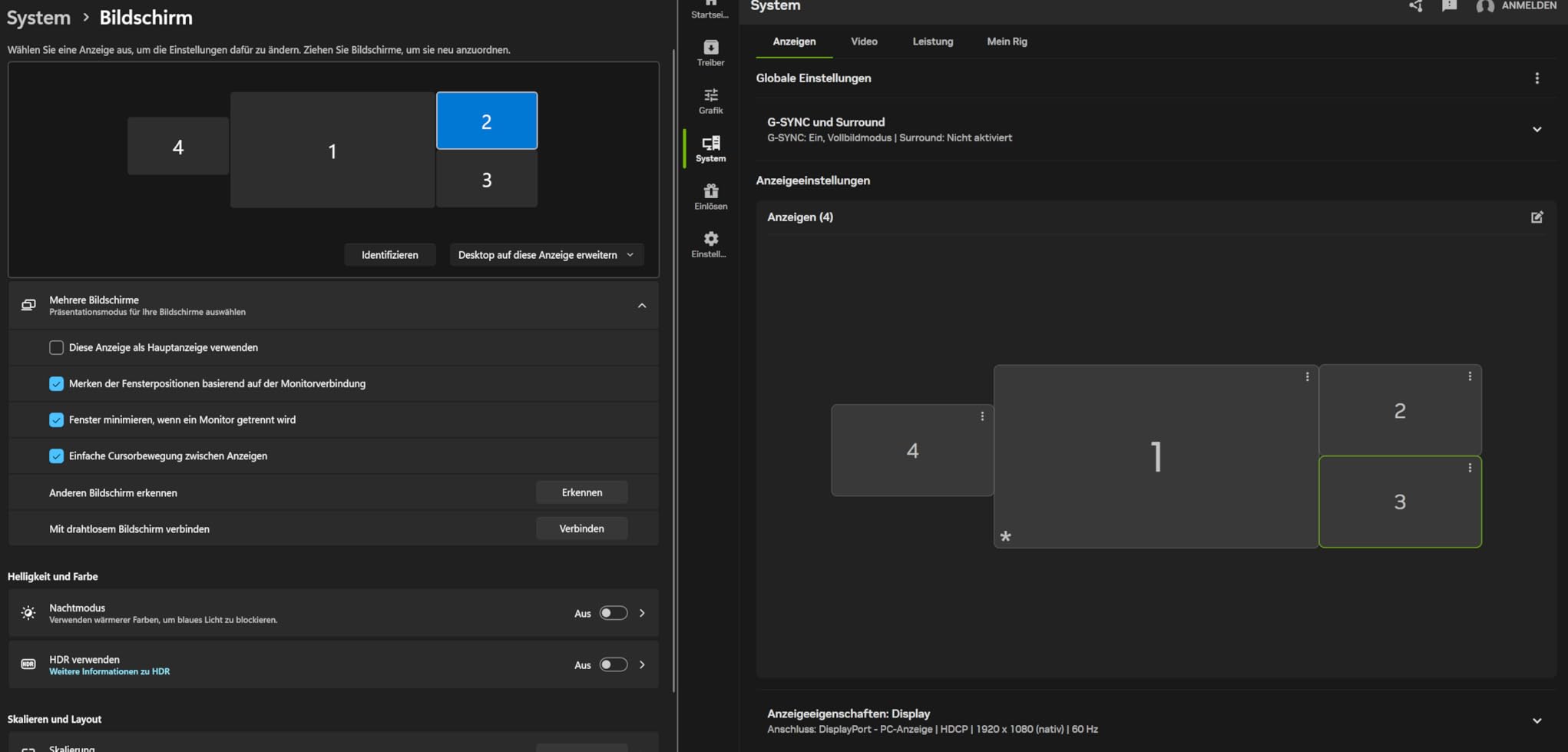Screen dimensions: 1568x752
Task: Select monitor 4 in Windows display layout
Action: (178, 147)
